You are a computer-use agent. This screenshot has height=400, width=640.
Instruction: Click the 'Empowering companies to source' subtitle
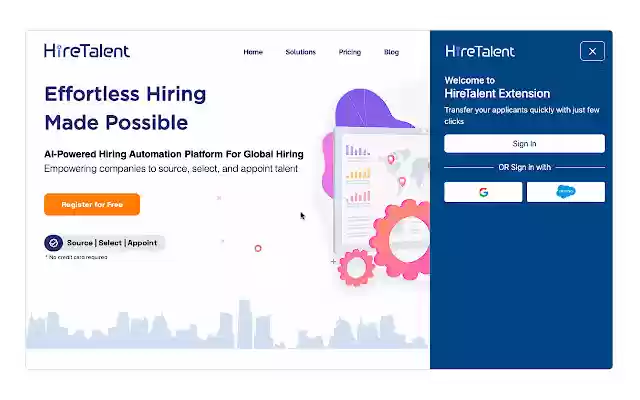[x=171, y=169]
